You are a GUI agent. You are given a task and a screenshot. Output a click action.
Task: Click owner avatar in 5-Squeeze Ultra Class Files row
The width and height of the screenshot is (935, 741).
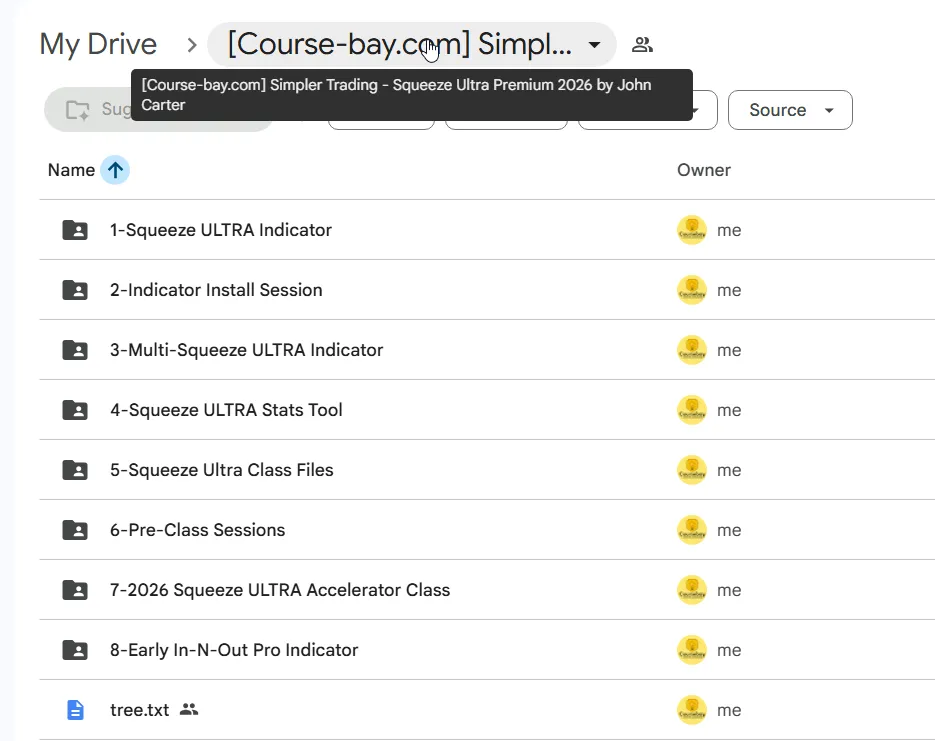(x=692, y=470)
